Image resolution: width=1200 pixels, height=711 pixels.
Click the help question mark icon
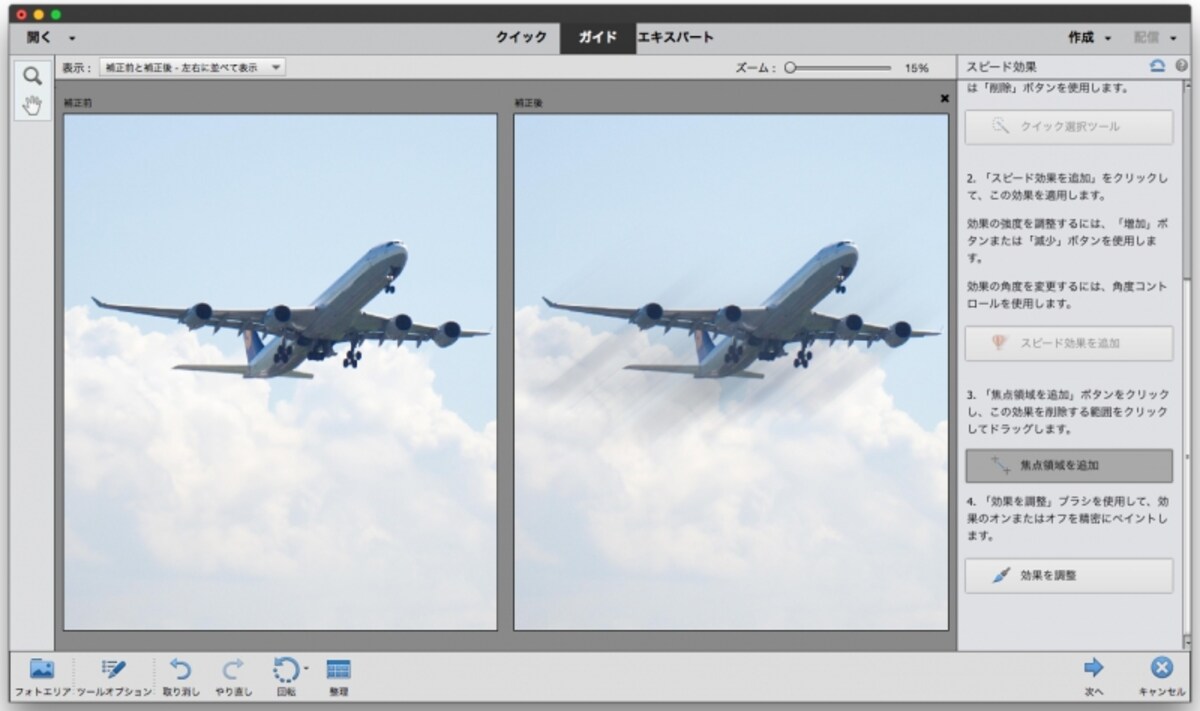(1181, 66)
